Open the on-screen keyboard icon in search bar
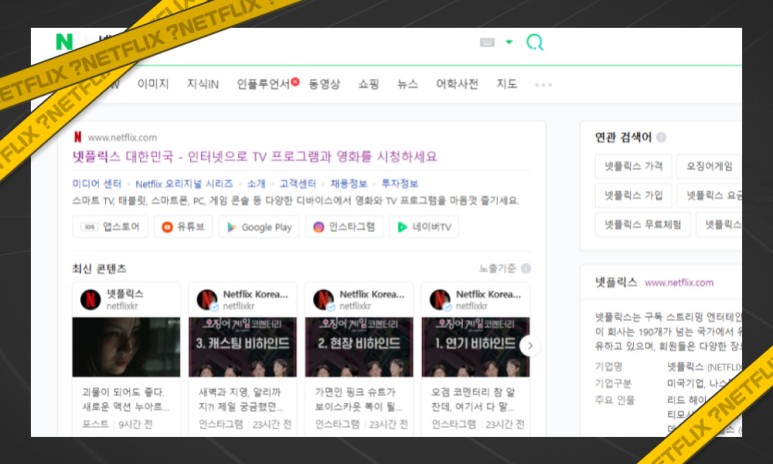The image size is (773, 464). tap(487, 42)
